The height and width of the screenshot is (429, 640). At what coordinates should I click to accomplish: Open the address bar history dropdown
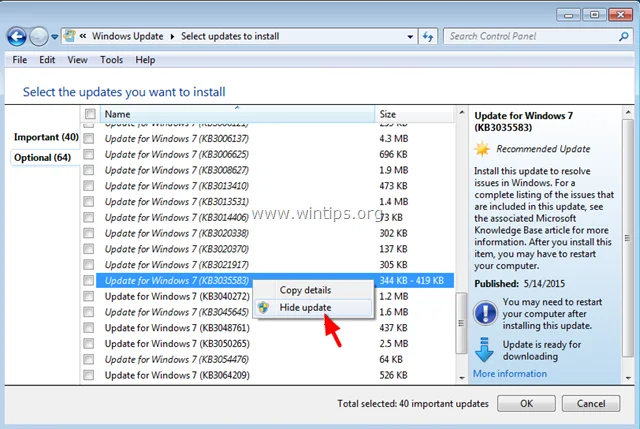(411, 37)
